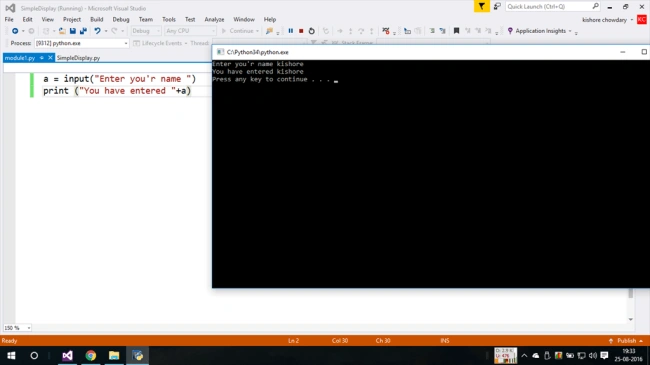The height and width of the screenshot is (365, 650).
Task: Expand the kishore chowdary account dropdown
Action: coord(632,19)
